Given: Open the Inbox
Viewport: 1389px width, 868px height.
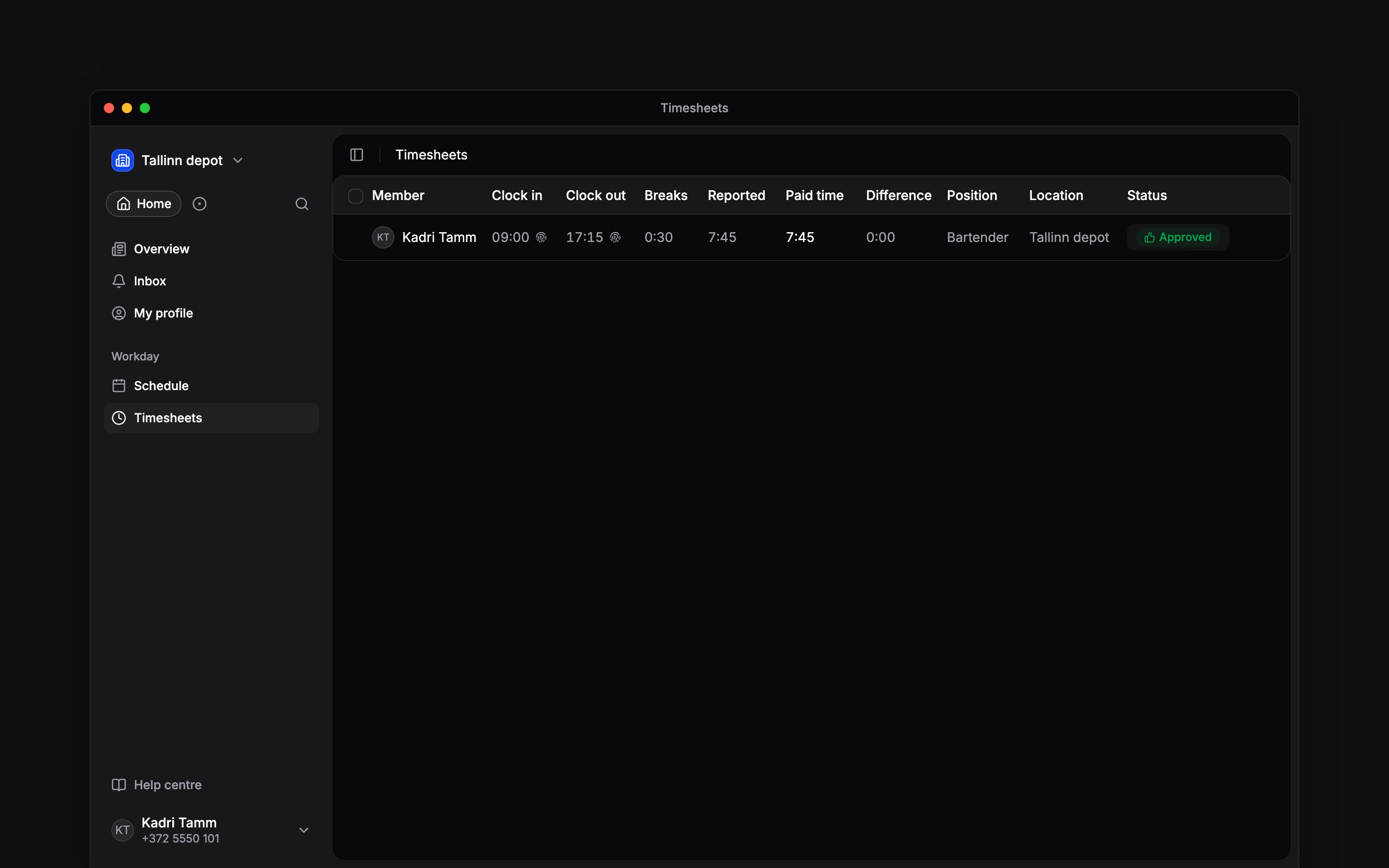Looking at the screenshot, I should tap(211, 281).
